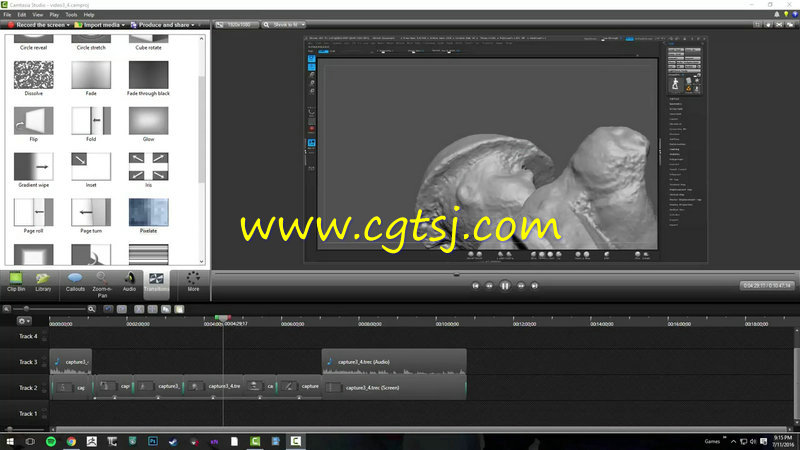Click the Split timeline toolbar icon
The height and width of the screenshot is (450, 800).
pyautogui.click(x=153, y=309)
